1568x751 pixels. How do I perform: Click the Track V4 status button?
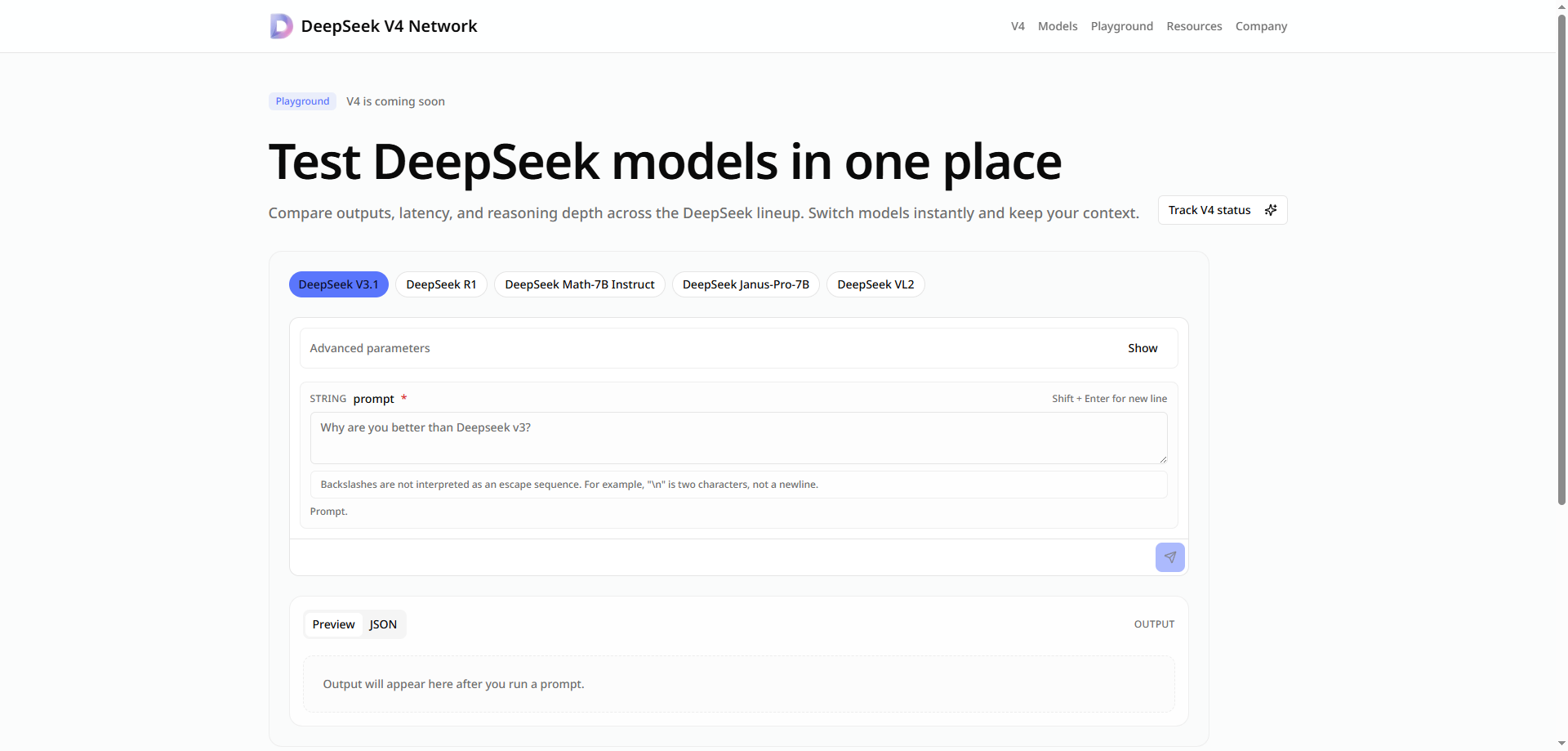pos(1209,210)
